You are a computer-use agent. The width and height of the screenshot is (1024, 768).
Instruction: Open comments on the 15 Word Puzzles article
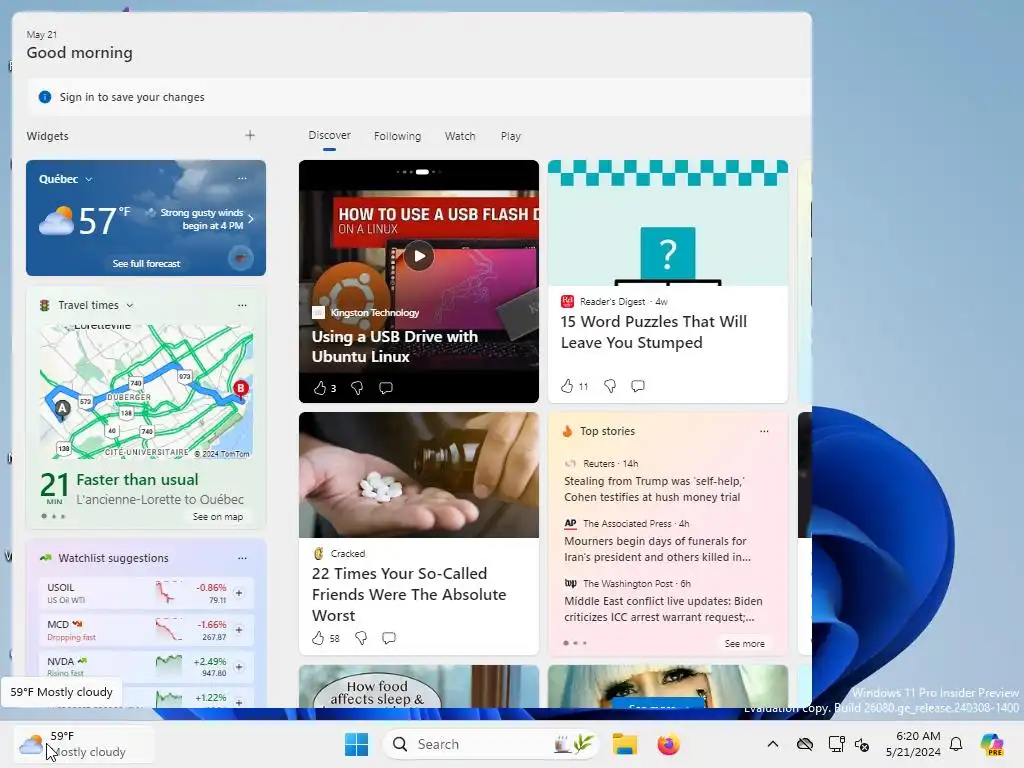coord(638,386)
